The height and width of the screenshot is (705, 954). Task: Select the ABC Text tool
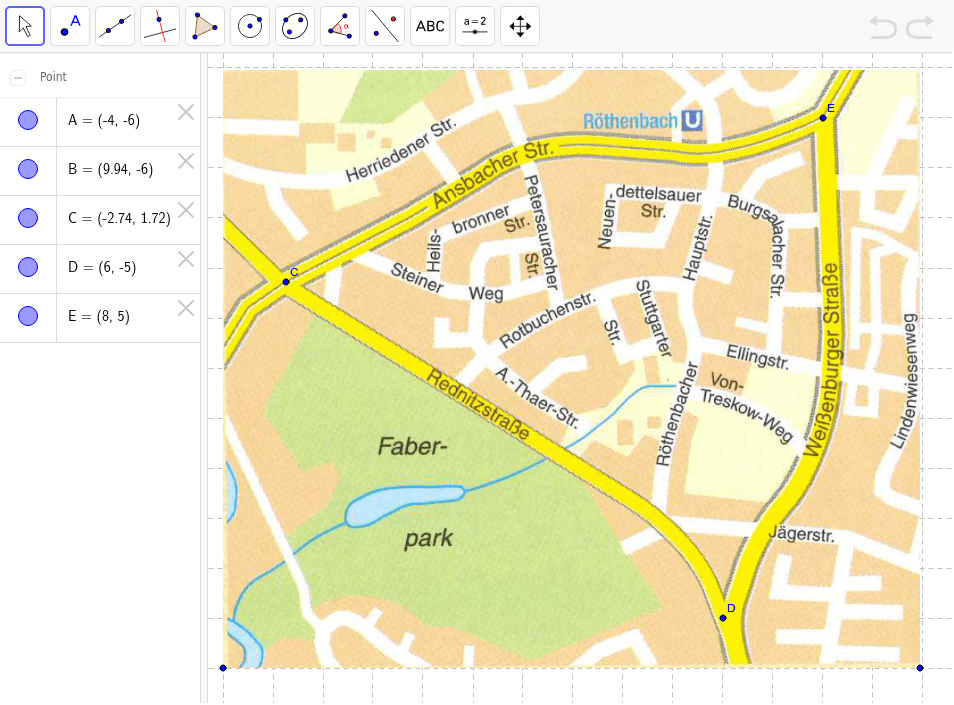coord(430,26)
